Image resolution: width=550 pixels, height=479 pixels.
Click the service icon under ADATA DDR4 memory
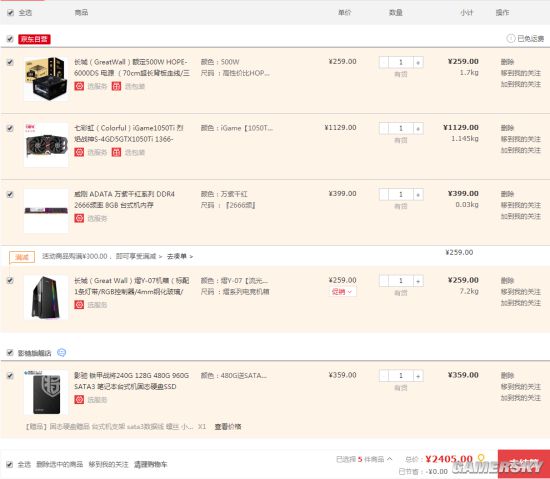(79, 218)
